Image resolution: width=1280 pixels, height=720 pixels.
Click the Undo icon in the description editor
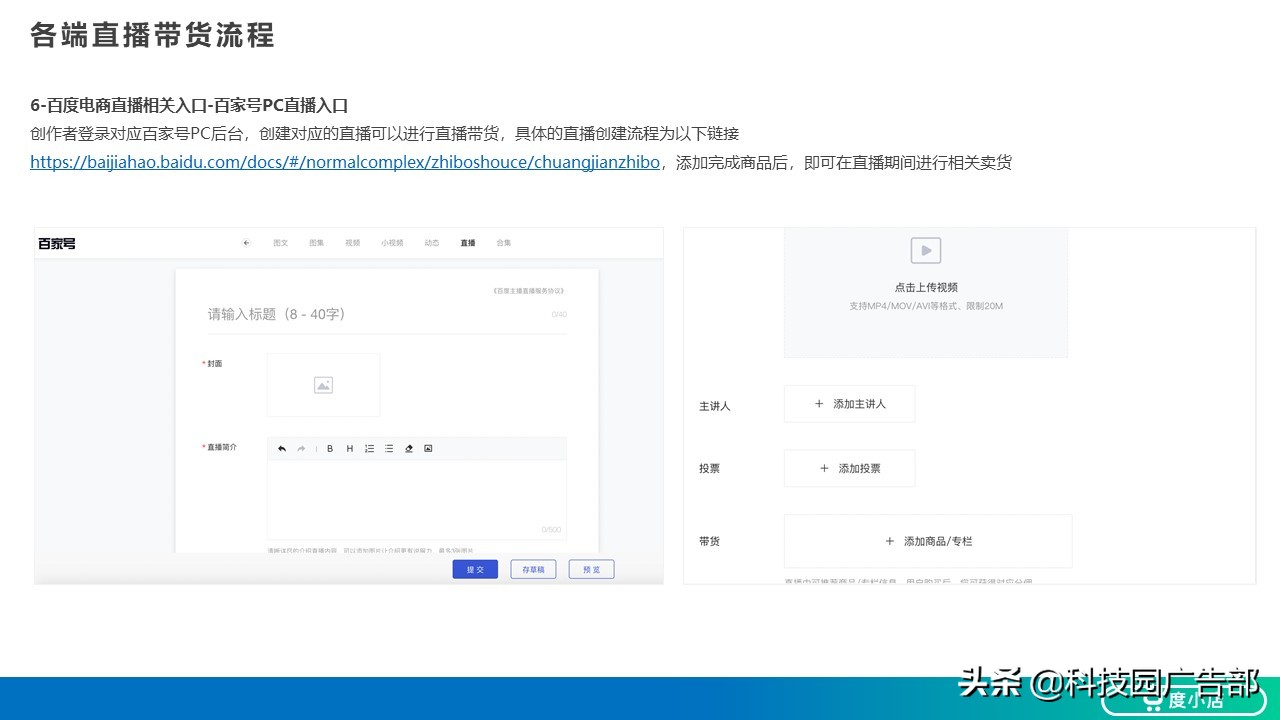point(282,449)
